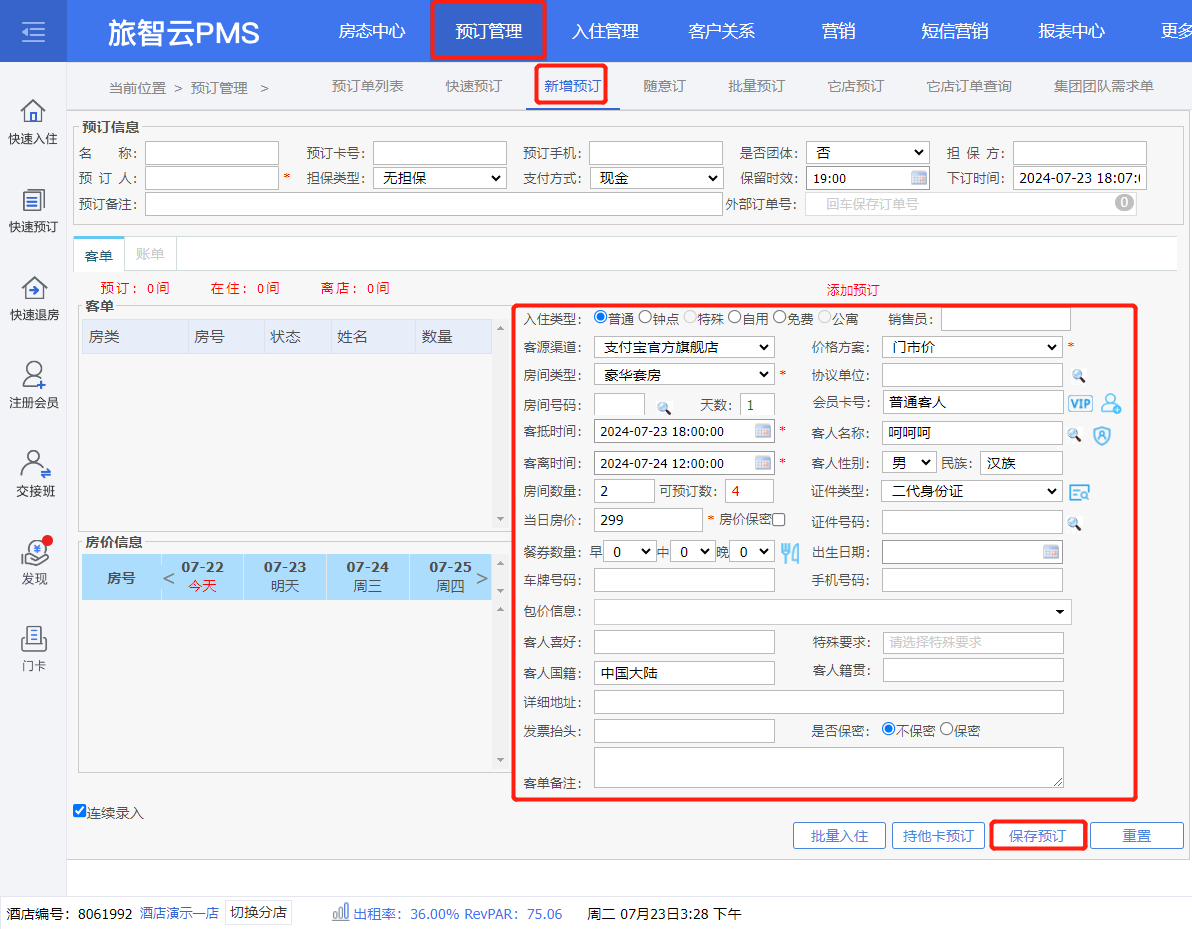Open 快速退房 sidebar icon
Screen dimensions: 1192x929
pos(33,289)
